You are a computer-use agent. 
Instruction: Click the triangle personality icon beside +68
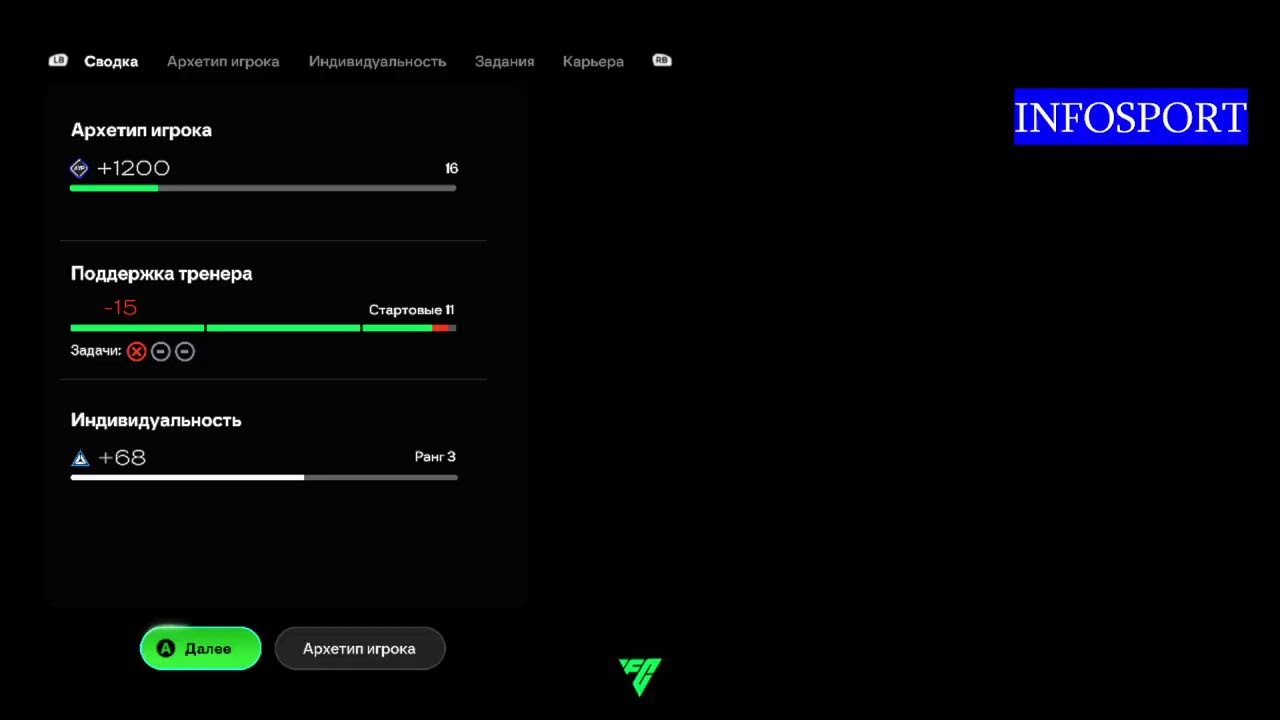click(80, 458)
